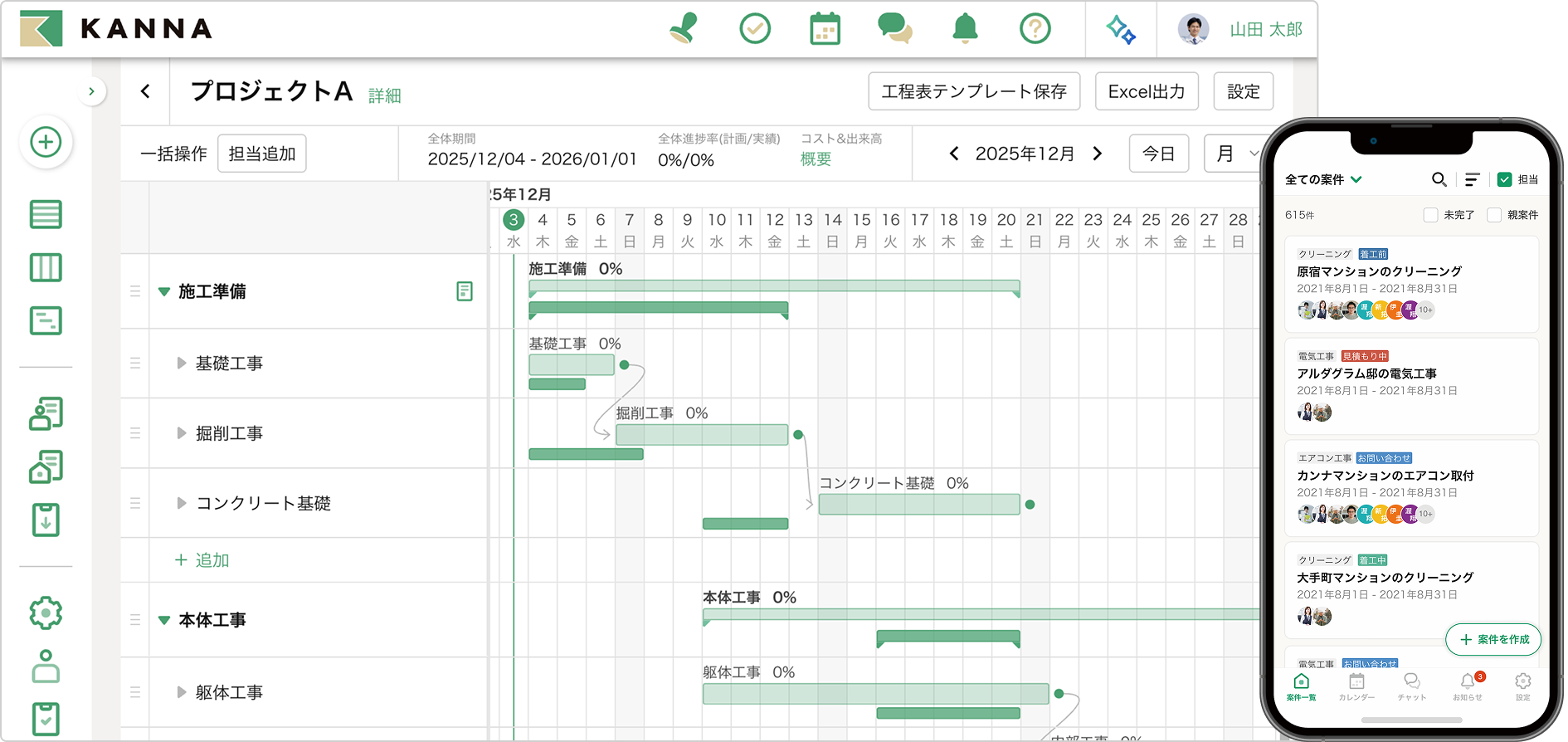Check the 親案件 checkbox
This screenshot has height=742, width=1568.
1494,215
